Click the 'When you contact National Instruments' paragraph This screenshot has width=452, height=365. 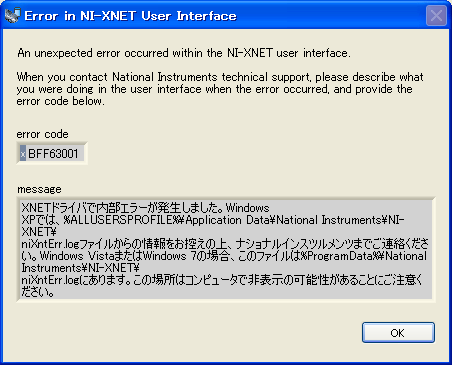coord(220,89)
